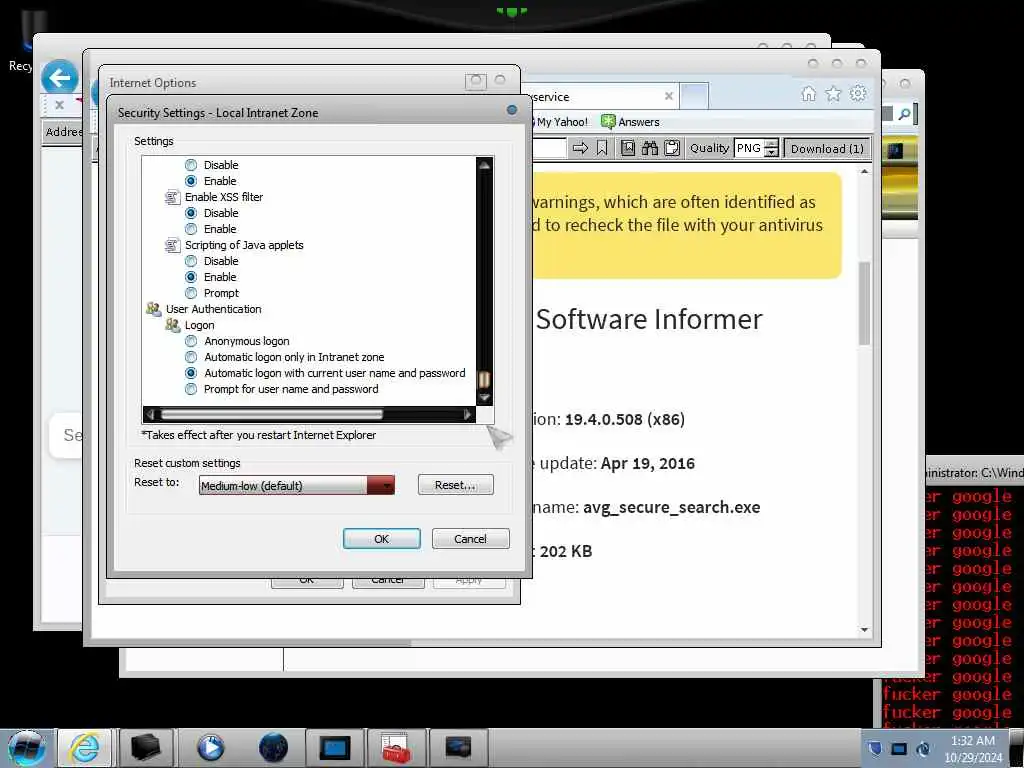This screenshot has width=1024, height=768.
Task: Open My Yahoo! favorites bar link
Action: pyautogui.click(x=560, y=122)
